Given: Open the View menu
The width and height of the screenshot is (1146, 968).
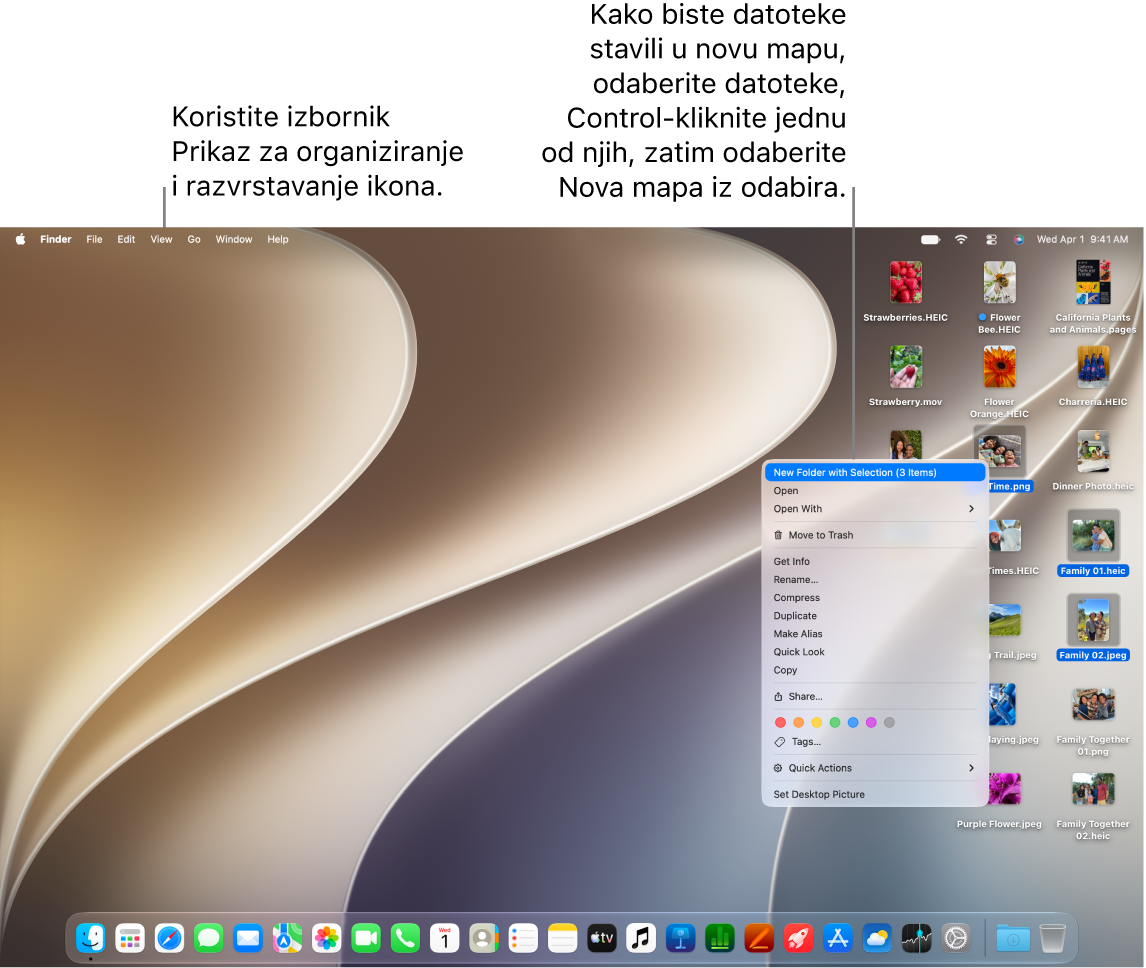Looking at the screenshot, I should (x=161, y=239).
